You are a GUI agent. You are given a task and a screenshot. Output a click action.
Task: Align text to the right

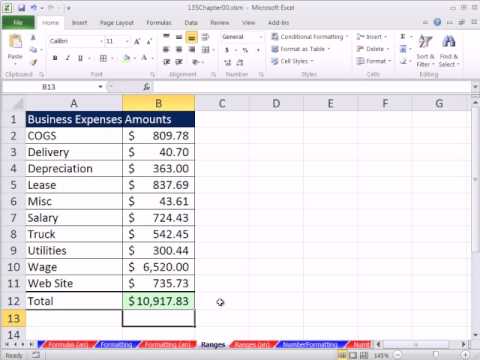click(192, 50)
